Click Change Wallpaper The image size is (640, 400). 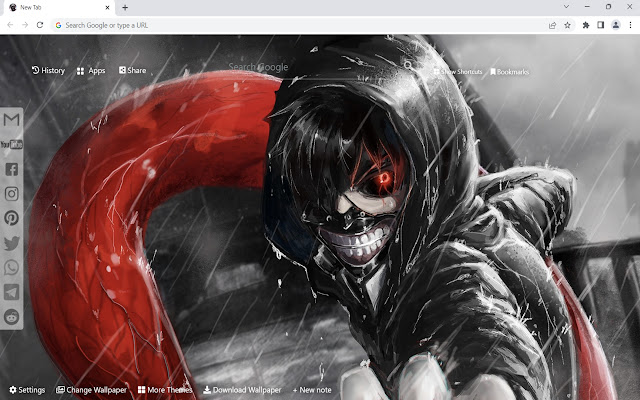tap(91, 390)
